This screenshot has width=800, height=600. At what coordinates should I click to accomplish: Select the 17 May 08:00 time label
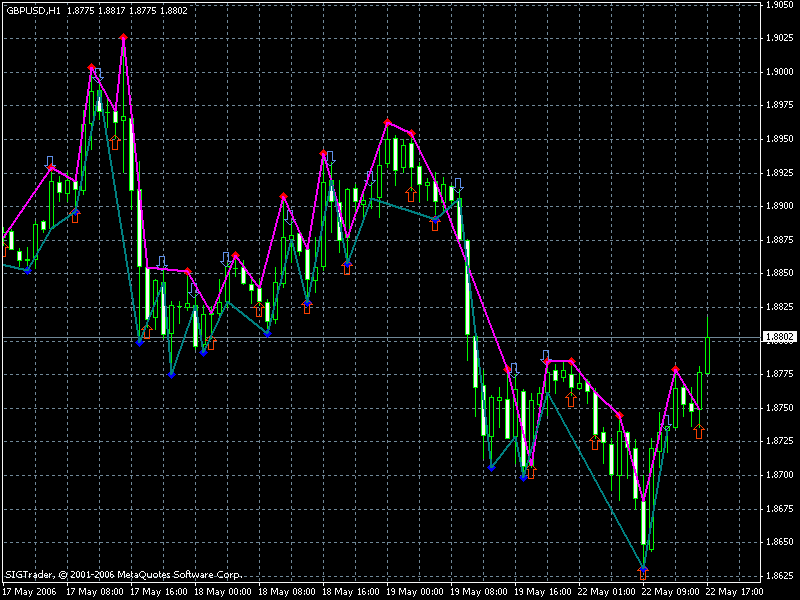click(94, 592)
